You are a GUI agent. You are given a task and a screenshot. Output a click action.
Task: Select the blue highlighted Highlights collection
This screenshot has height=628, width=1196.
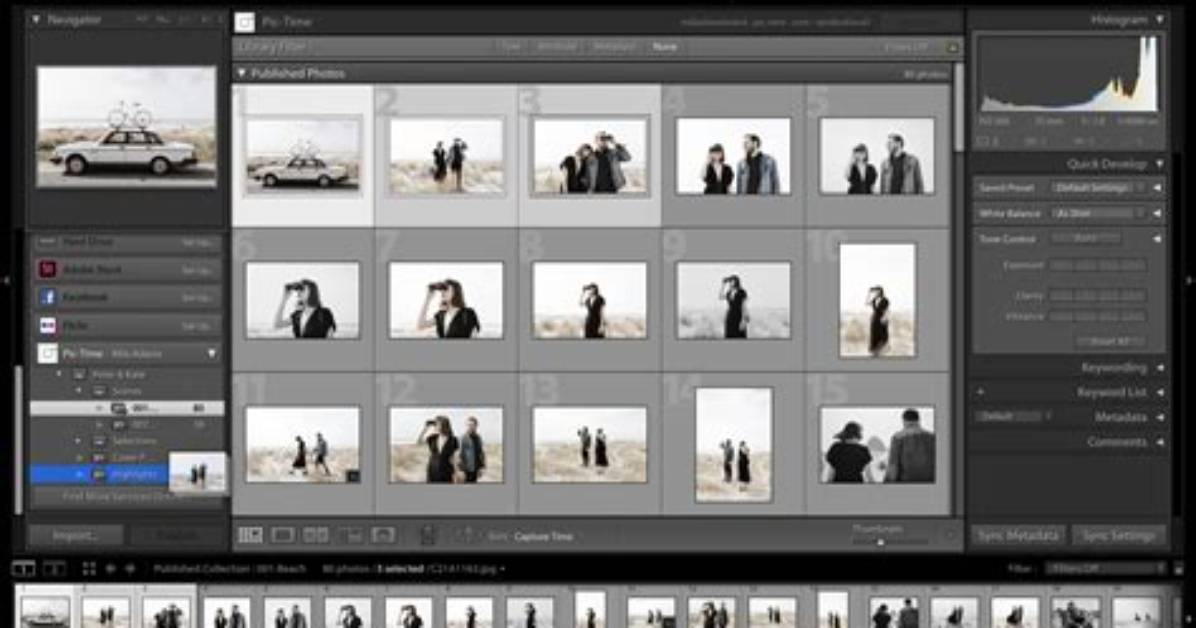point(99,475)
